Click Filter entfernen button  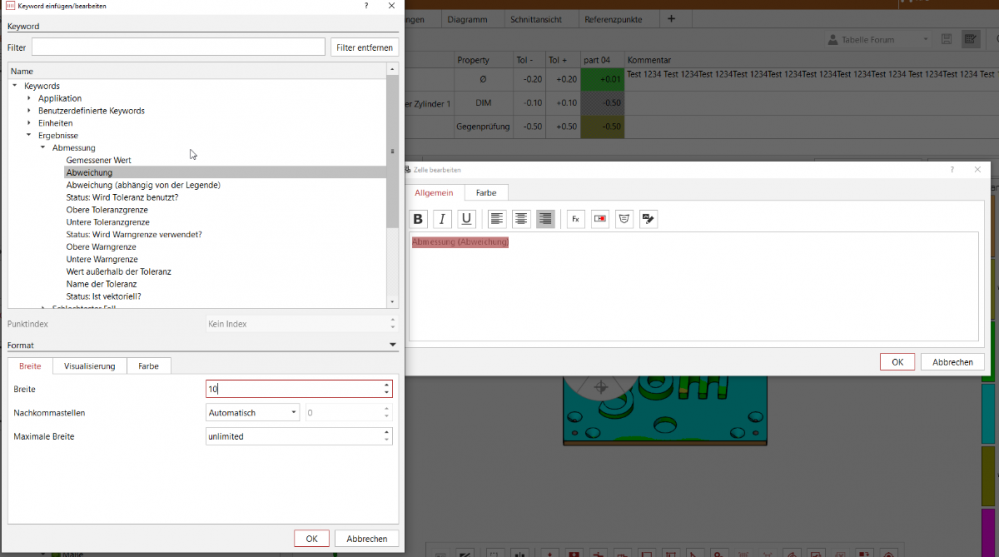click(364, 48)
